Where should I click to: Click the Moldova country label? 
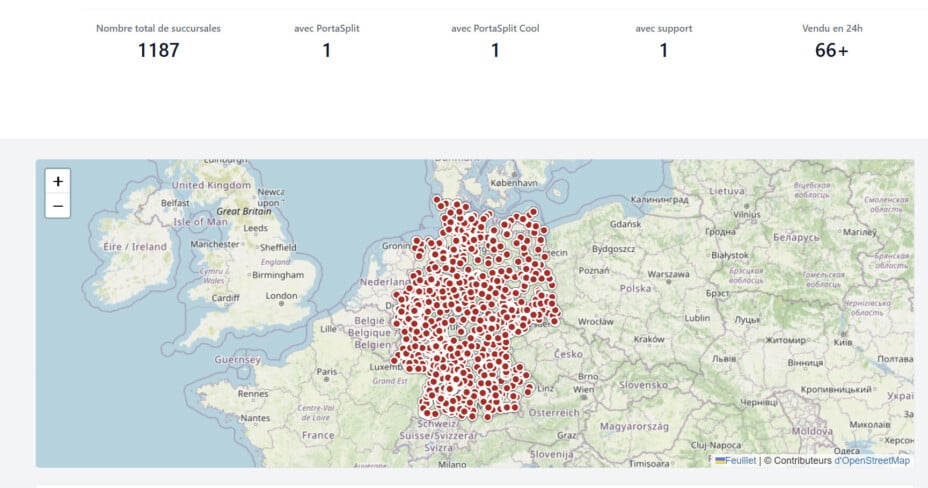(x=812, y=431)
